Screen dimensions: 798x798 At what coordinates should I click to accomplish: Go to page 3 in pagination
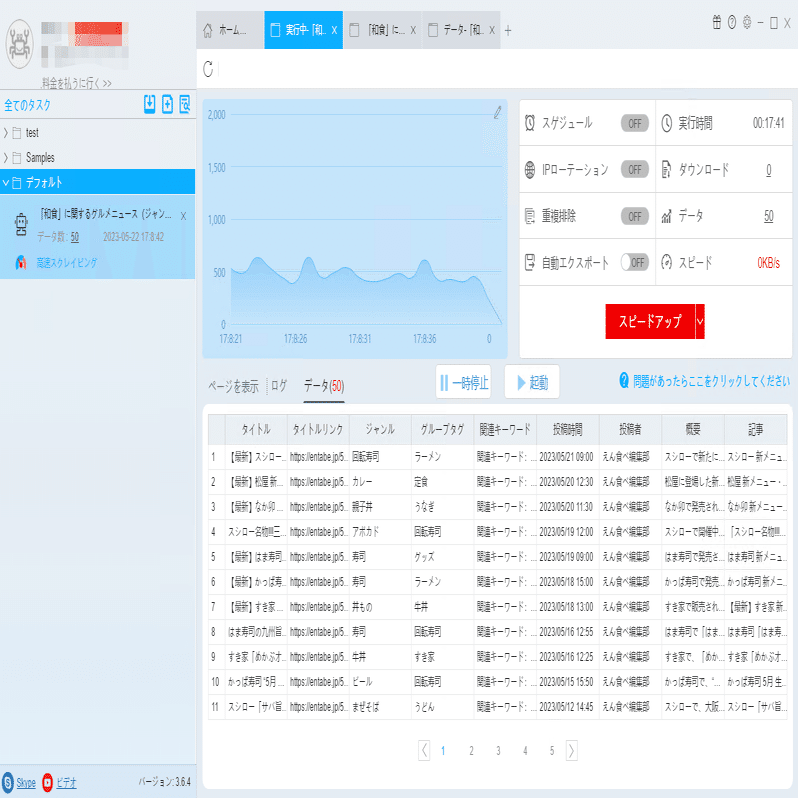tap(498, 750)
